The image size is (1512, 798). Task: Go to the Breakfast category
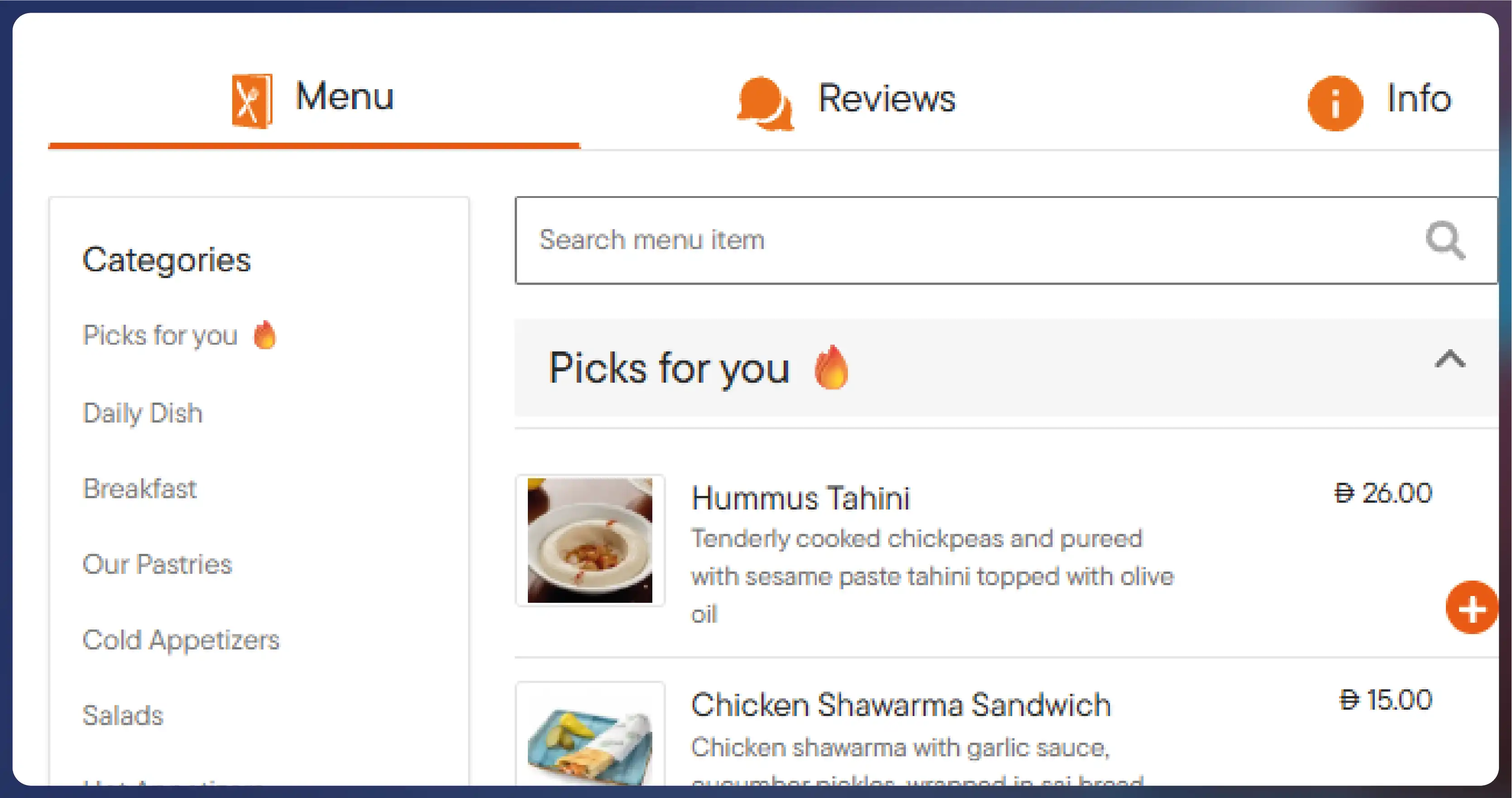click(140, 489)
